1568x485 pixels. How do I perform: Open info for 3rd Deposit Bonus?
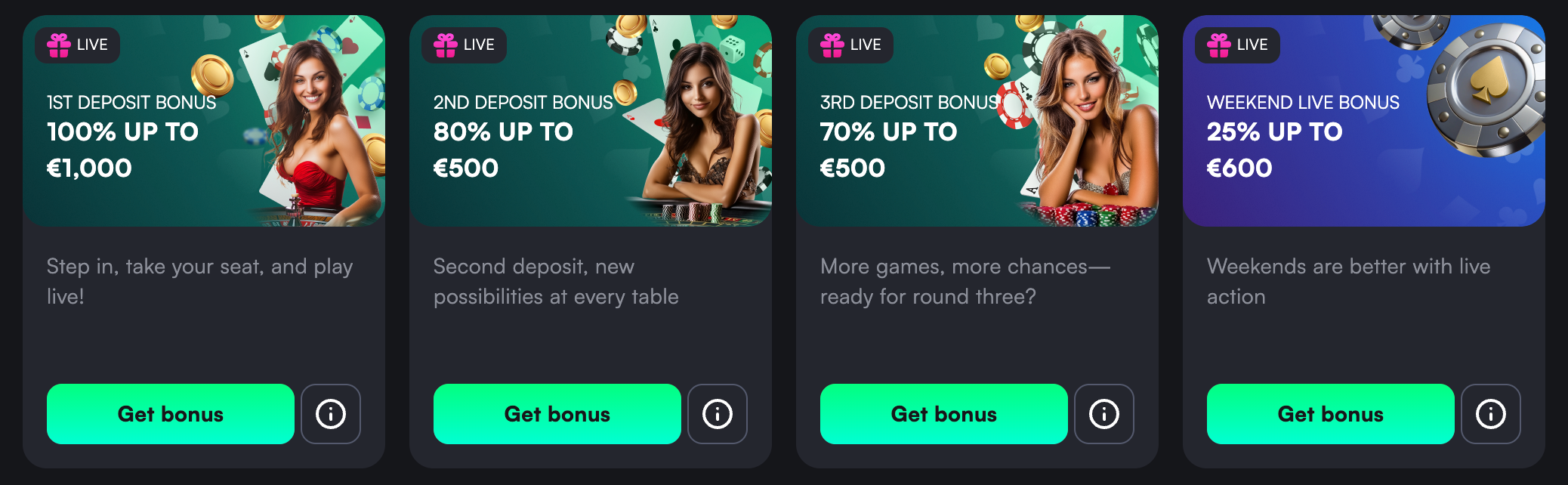1104,414
